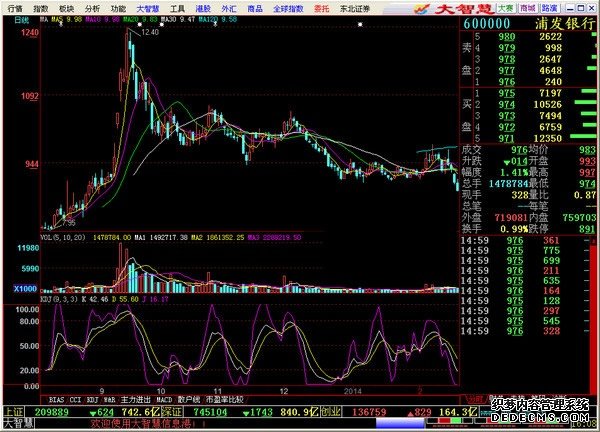600x432 pixels.
Task: Open the 大智慧 menu item
Action: coord(148,8)
